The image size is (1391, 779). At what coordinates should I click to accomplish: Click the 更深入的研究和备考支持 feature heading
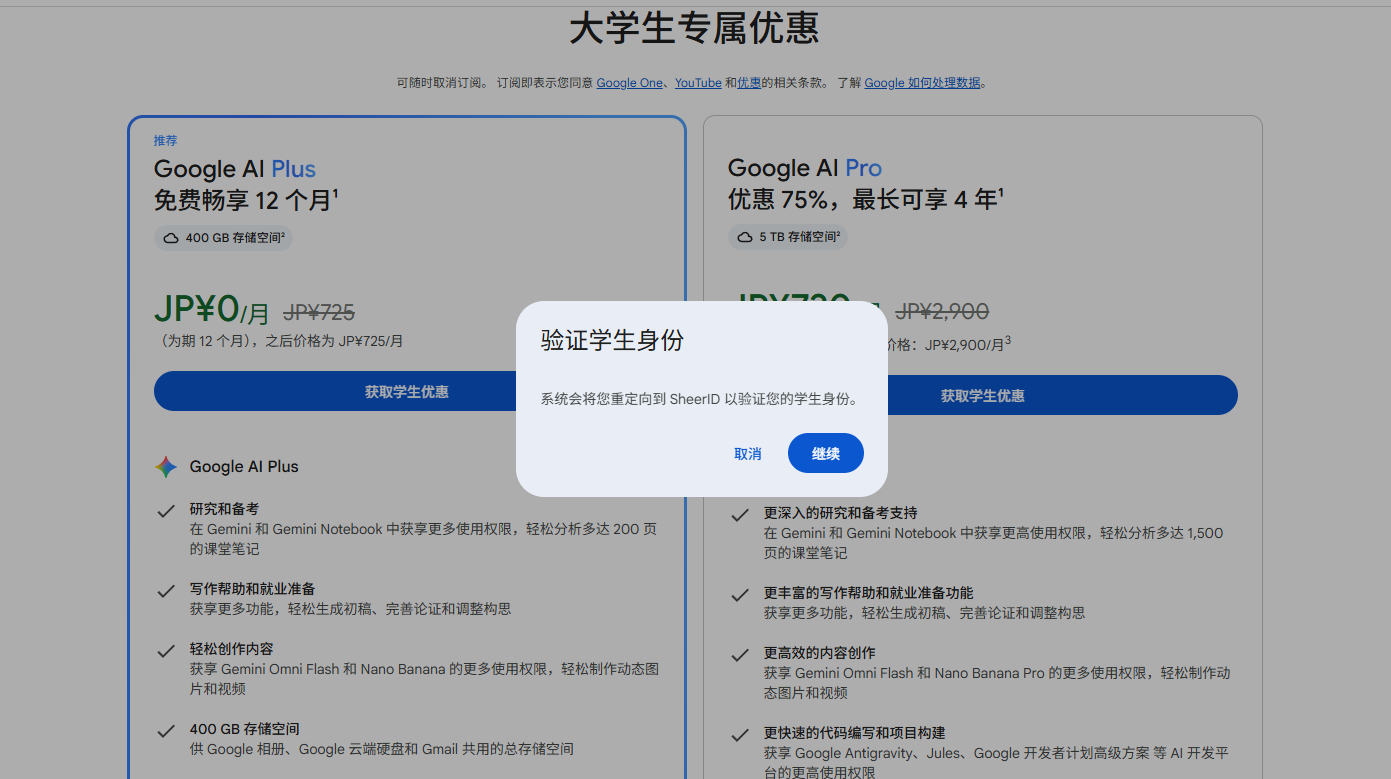(841, 513)
